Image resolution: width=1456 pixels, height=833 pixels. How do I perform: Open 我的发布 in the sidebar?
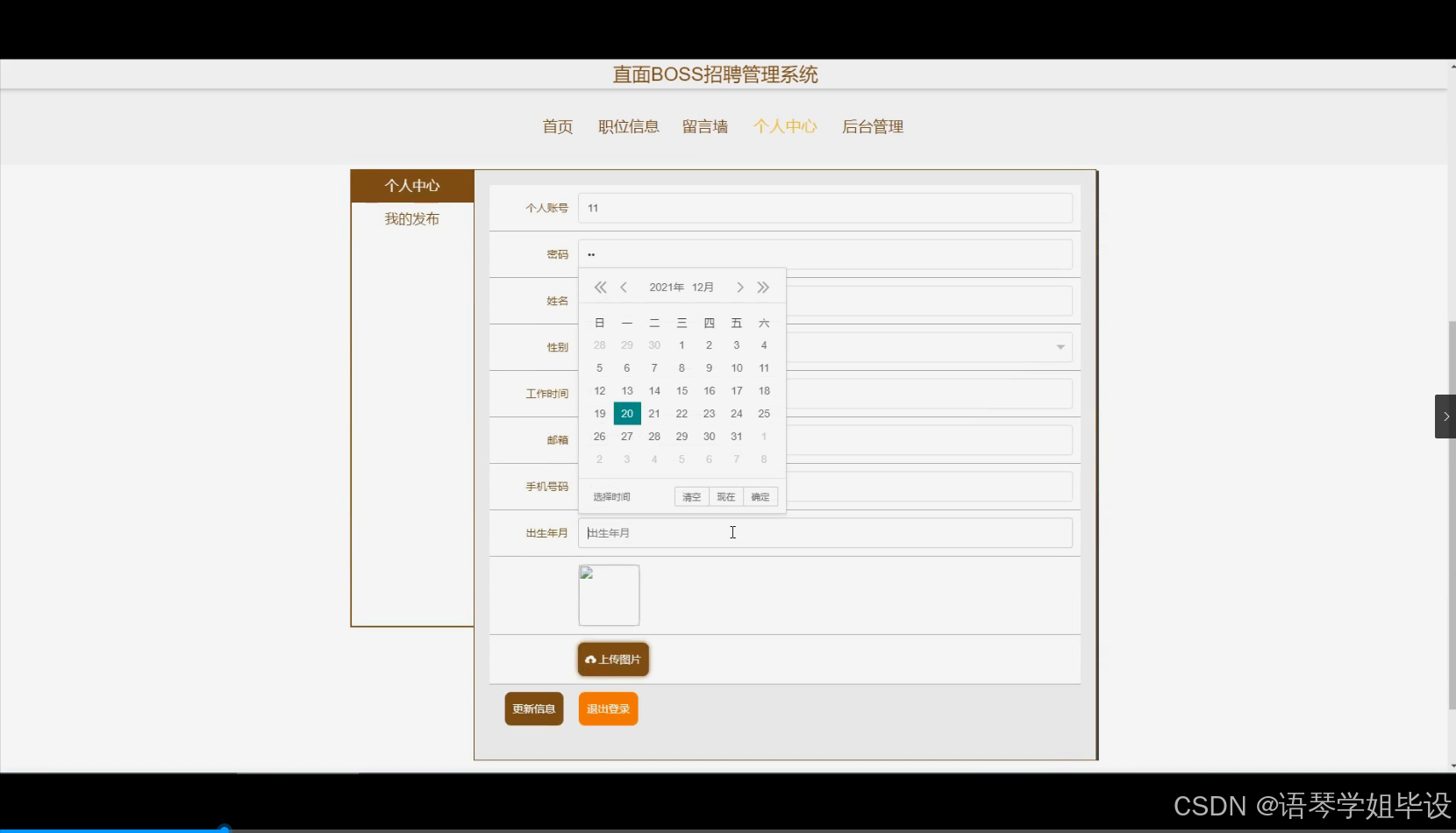coord(410,218)
